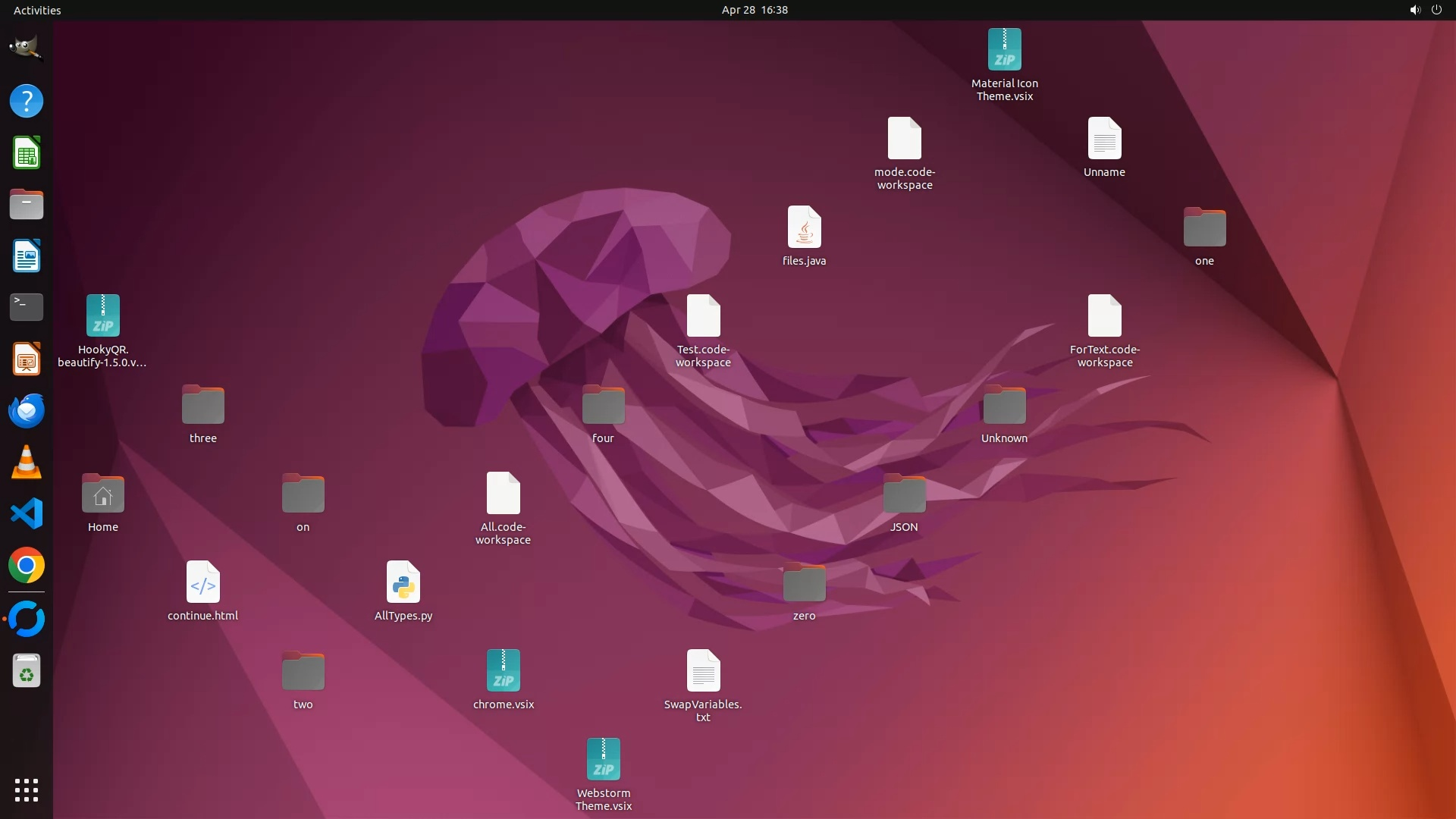Viewport: 1456px width, 819px height.
Task: Open LibreOffice Calc from dock
Action: click(26, 152)
